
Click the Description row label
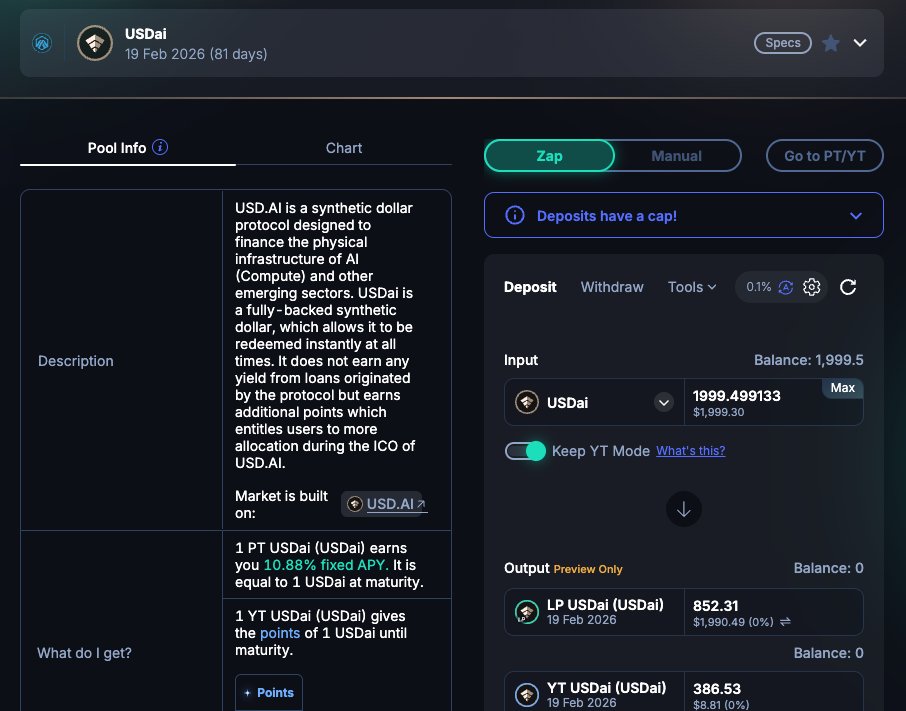[76, 361]
